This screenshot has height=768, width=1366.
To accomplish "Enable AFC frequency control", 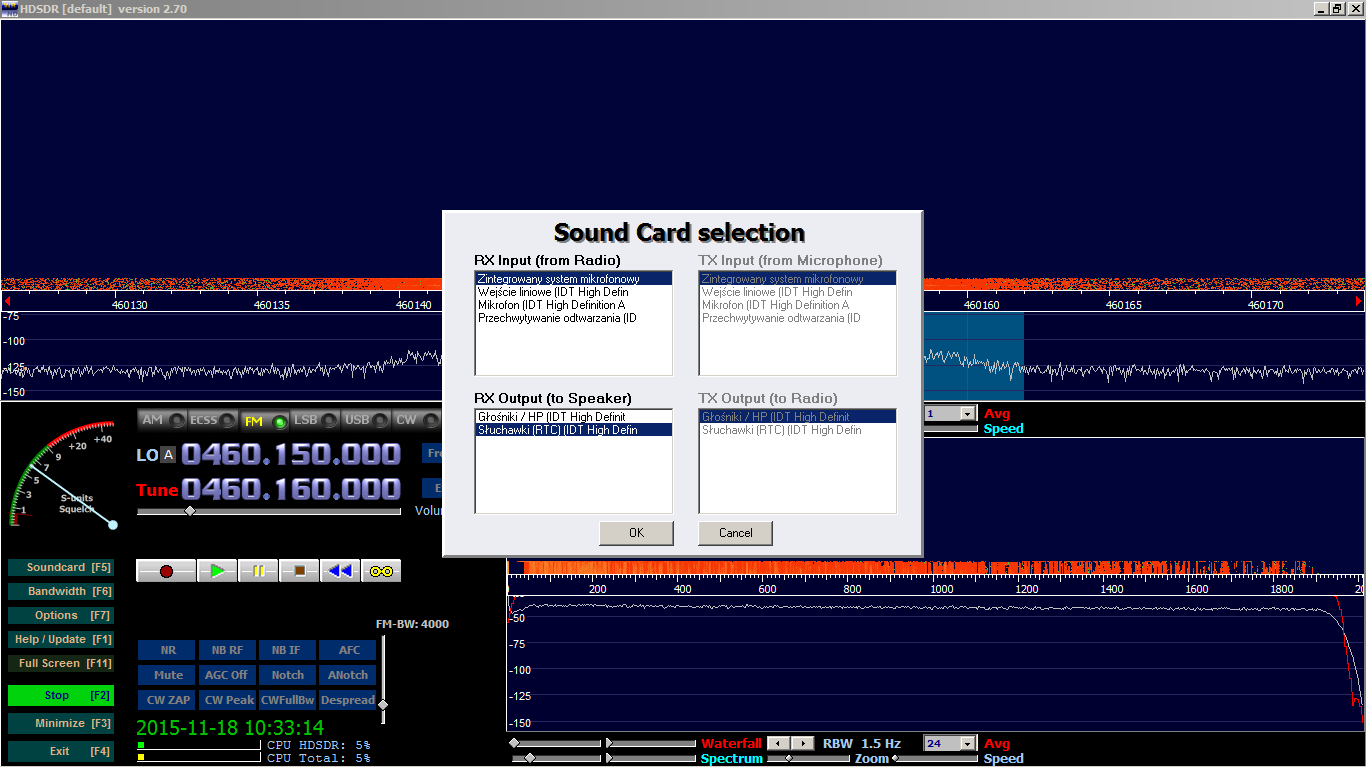I will (348, 650).
